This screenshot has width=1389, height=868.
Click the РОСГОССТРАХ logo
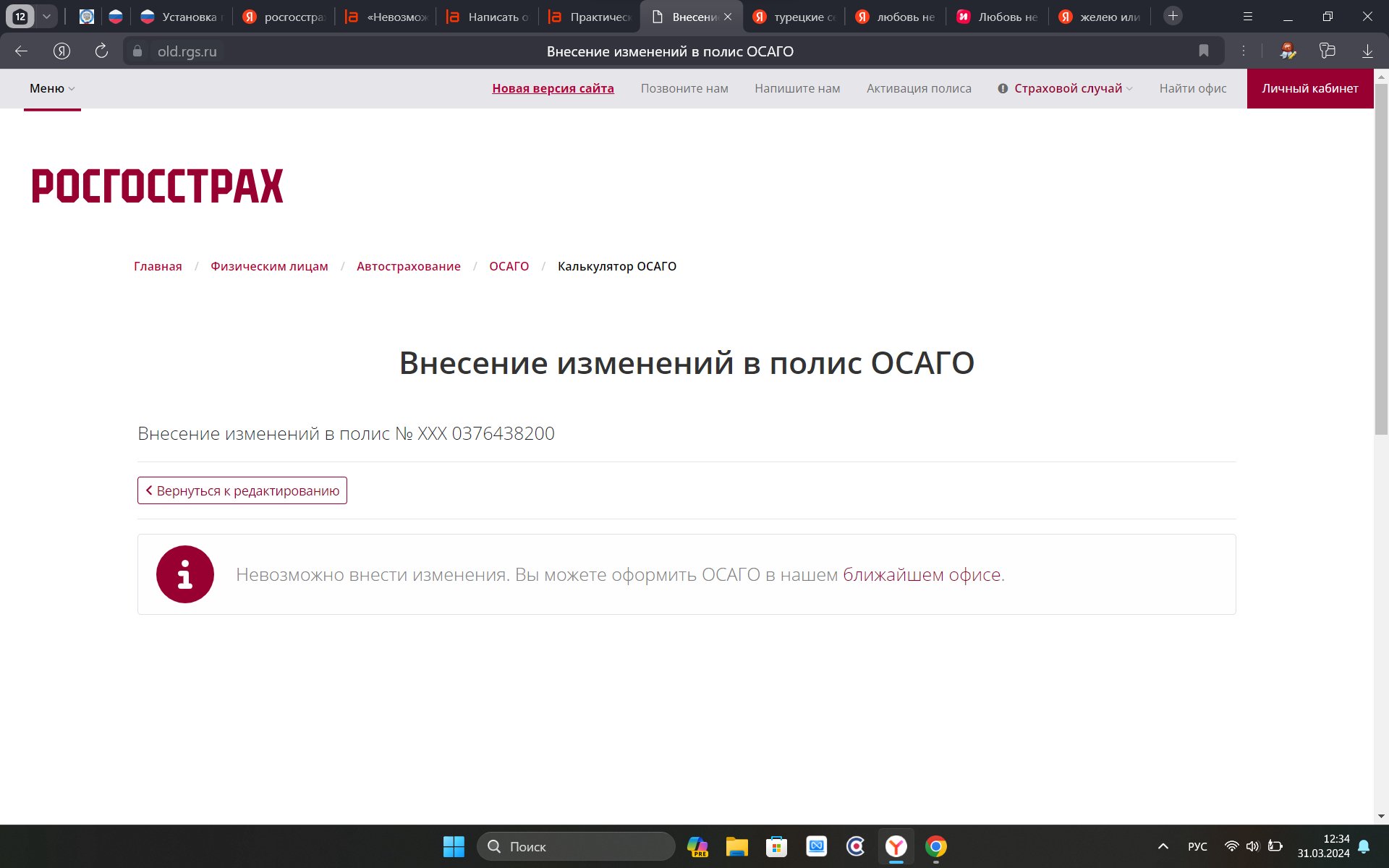click(x=158, y=186)
